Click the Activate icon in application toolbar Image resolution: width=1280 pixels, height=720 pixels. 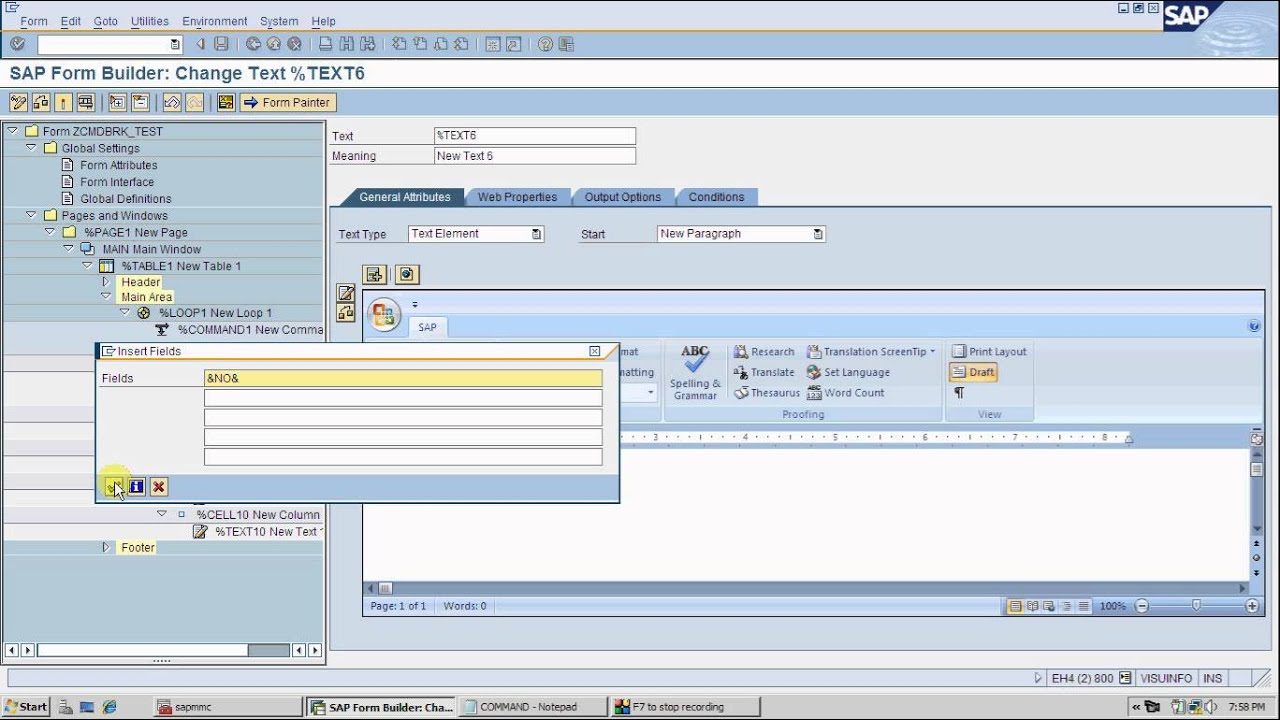pyautogui.click(x=63, y=102)
